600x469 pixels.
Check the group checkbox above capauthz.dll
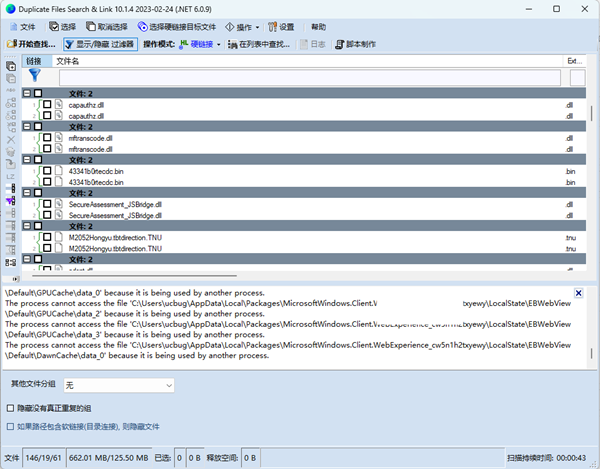click(38, 93)
